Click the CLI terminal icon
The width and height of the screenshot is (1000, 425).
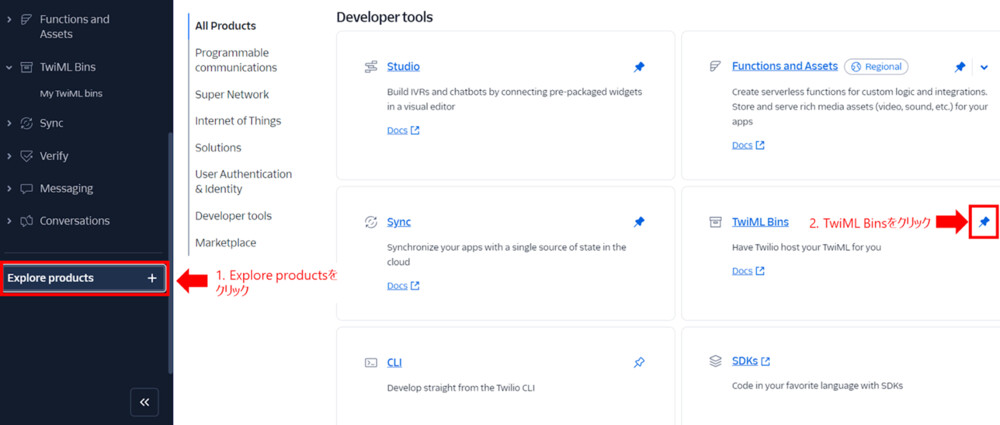coord(371,362)
